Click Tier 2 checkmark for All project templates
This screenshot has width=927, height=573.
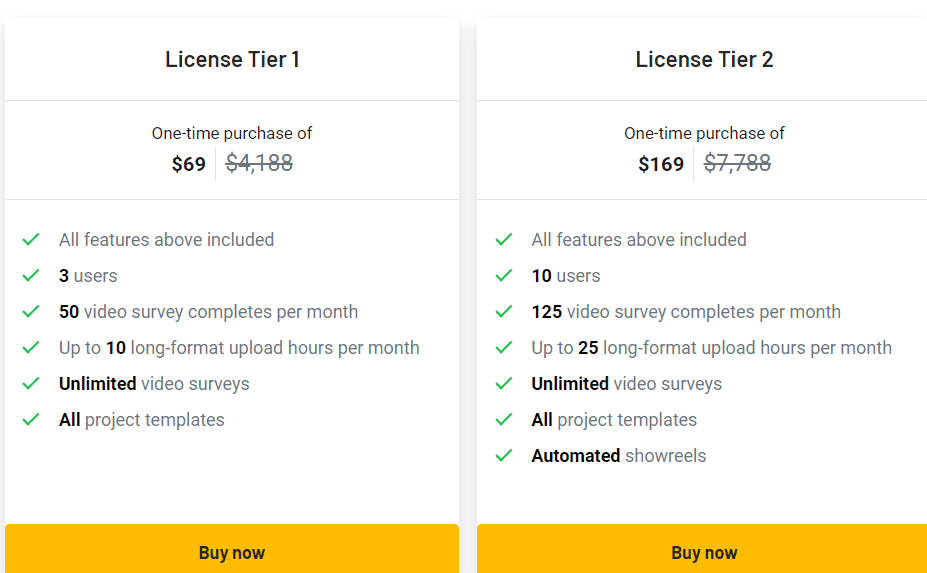[x=504, y=420]
